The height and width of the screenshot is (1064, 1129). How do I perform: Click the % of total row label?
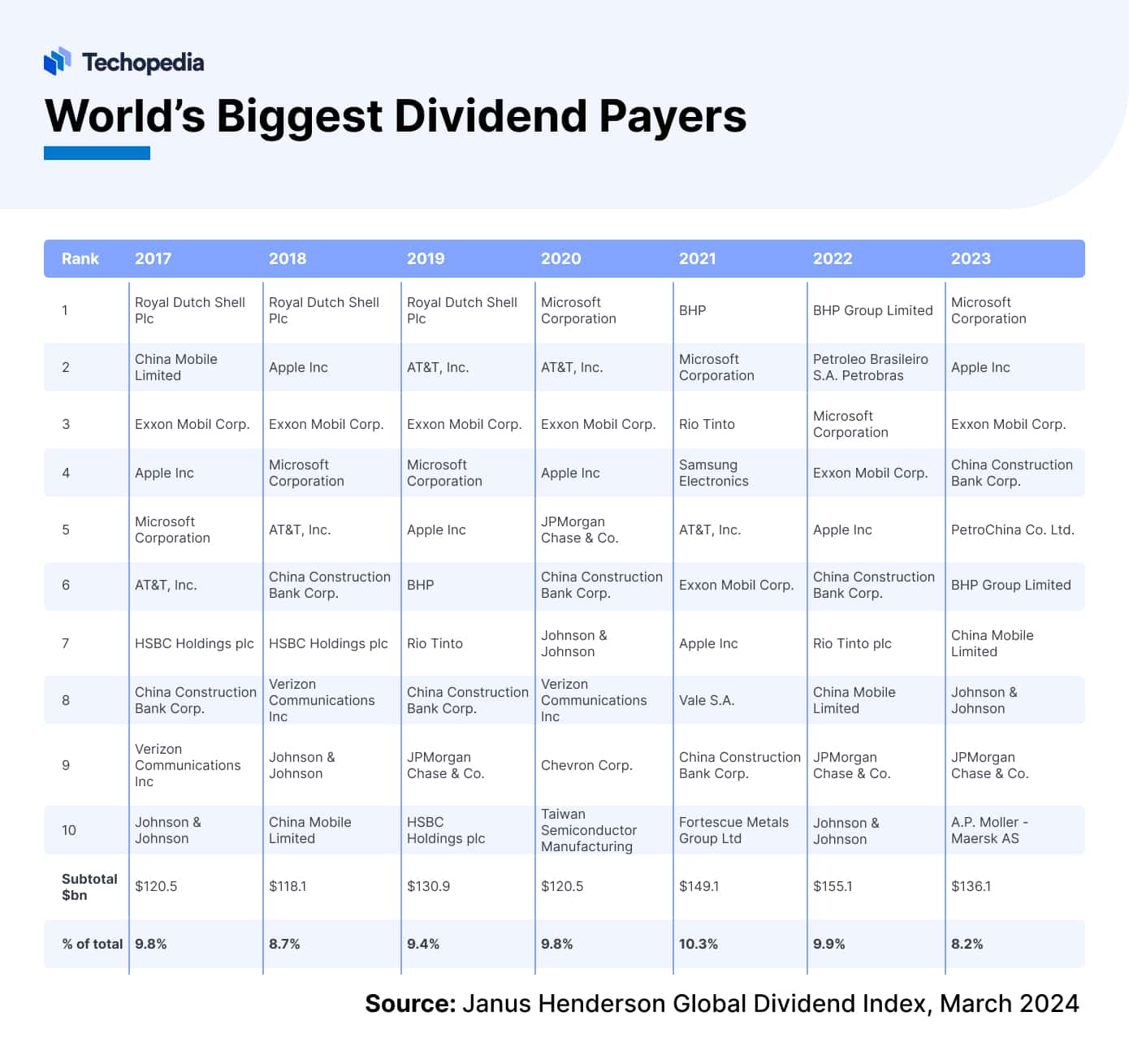[92, 944]
